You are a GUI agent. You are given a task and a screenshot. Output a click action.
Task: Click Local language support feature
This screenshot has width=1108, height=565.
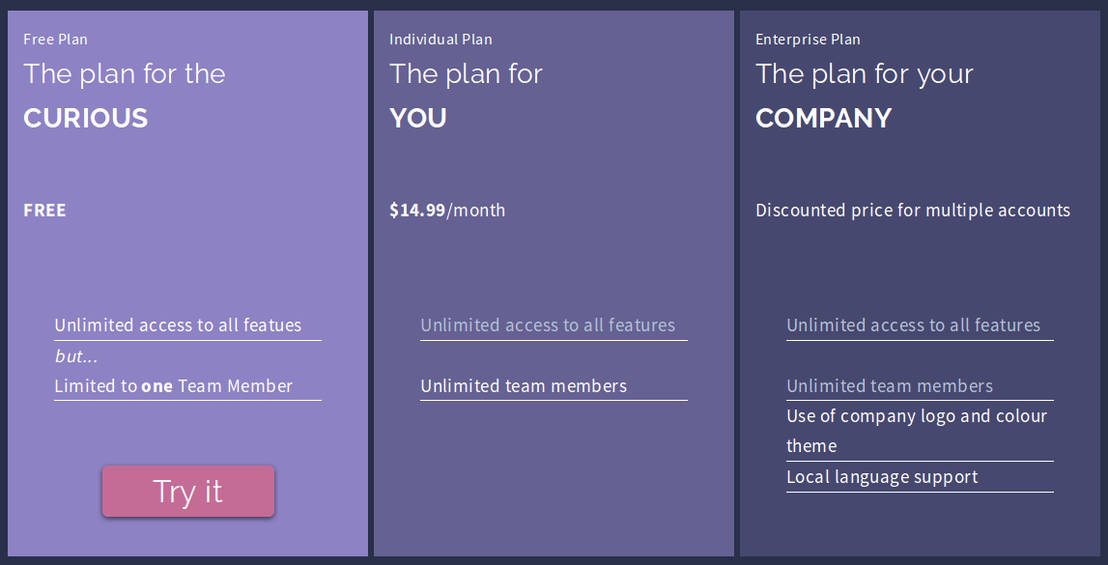click(x=882, y=477)
